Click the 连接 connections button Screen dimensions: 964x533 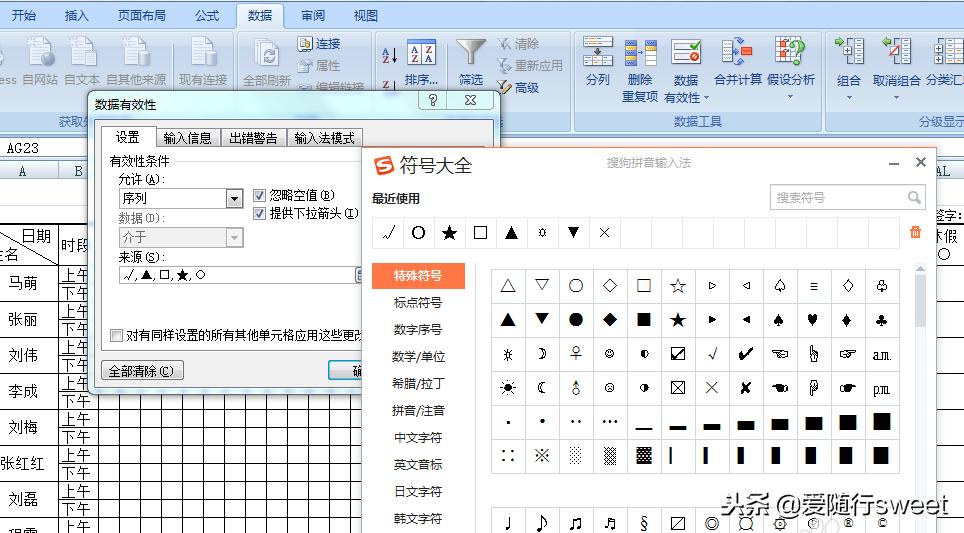319,44
